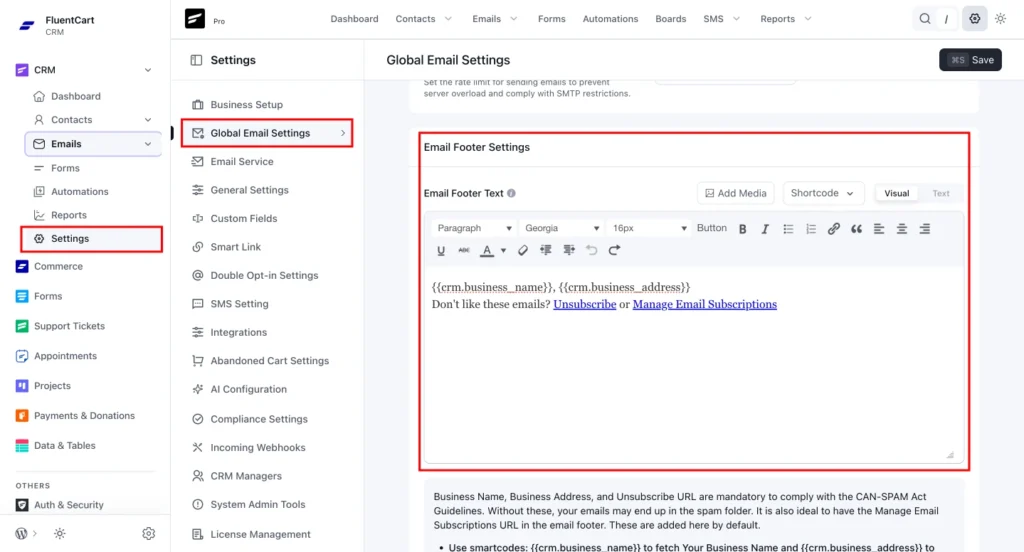Center align footer text

[901, 229]
